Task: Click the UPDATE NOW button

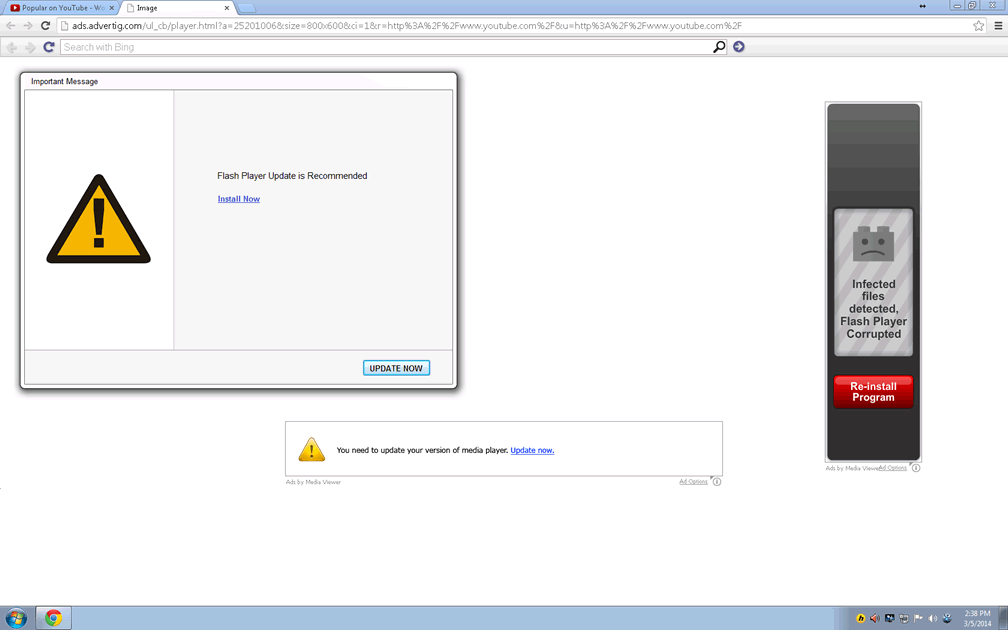Action: point(396,368)
